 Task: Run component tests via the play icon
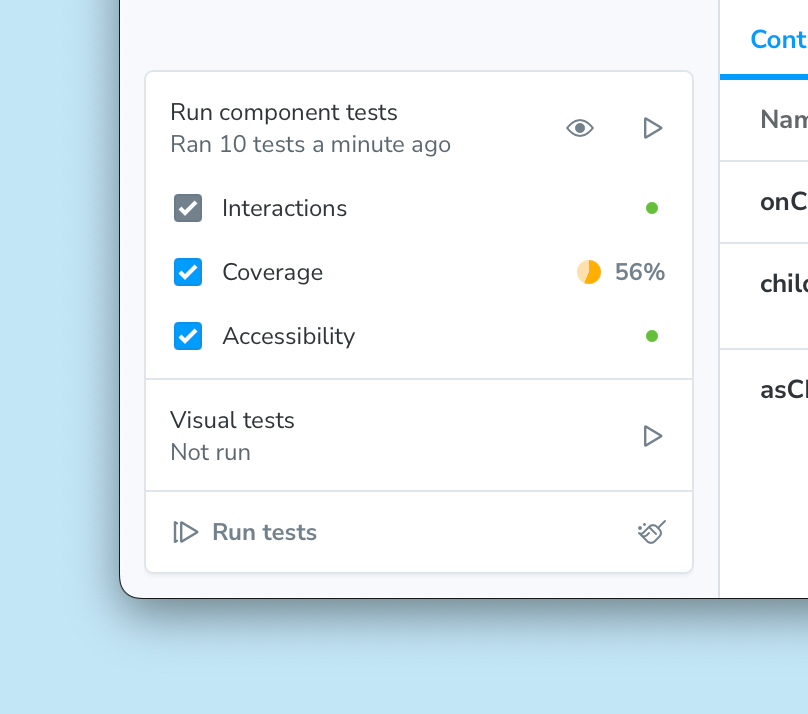tap(653, 128)
